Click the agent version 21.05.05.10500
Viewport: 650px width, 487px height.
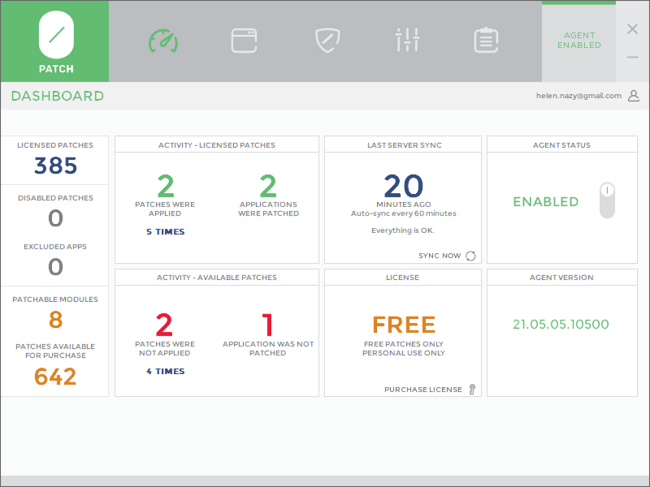coord(561,324)
